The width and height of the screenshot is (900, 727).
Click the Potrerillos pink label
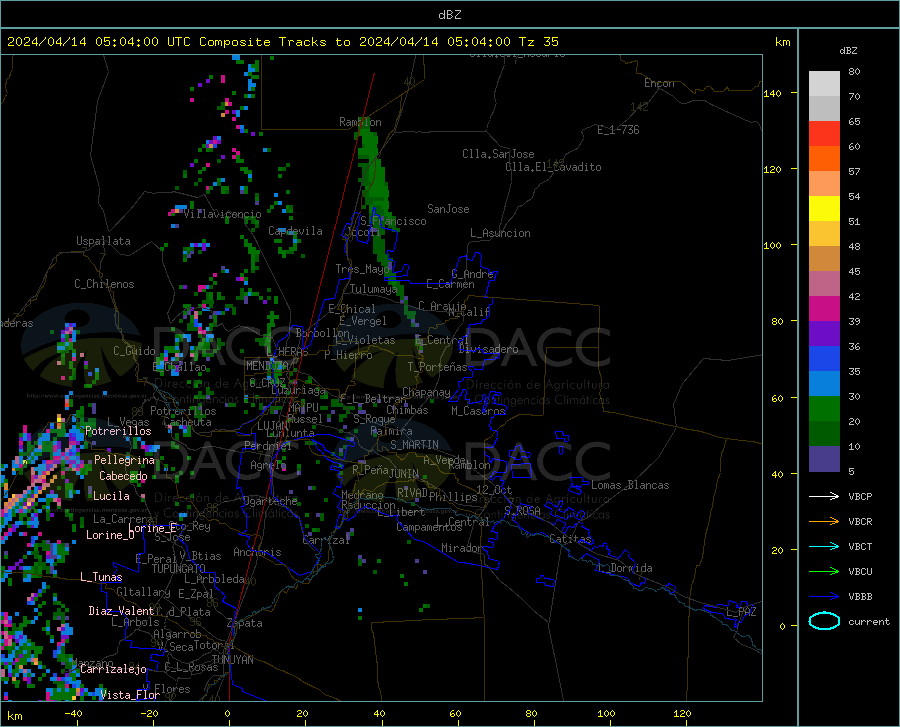pyautogui.click(x=118, y=431)
